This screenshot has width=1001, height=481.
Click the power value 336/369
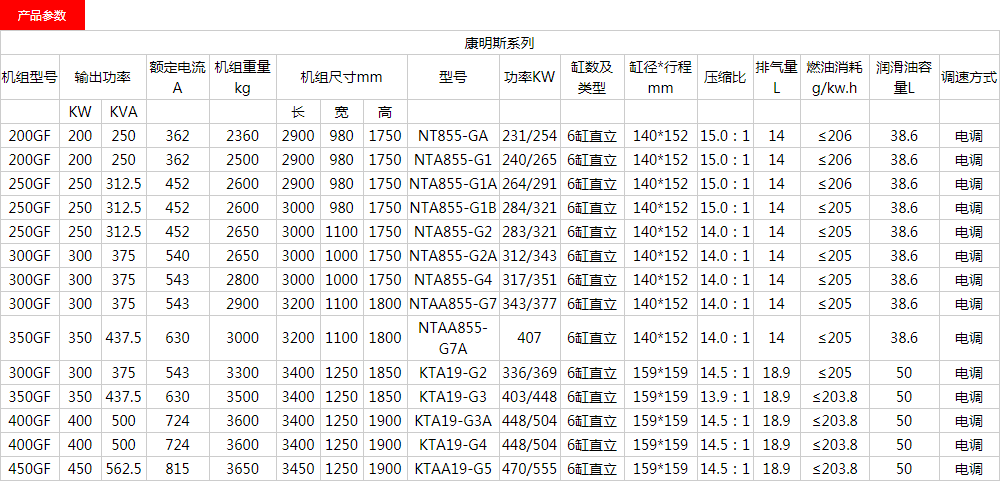tap(529, 372)
